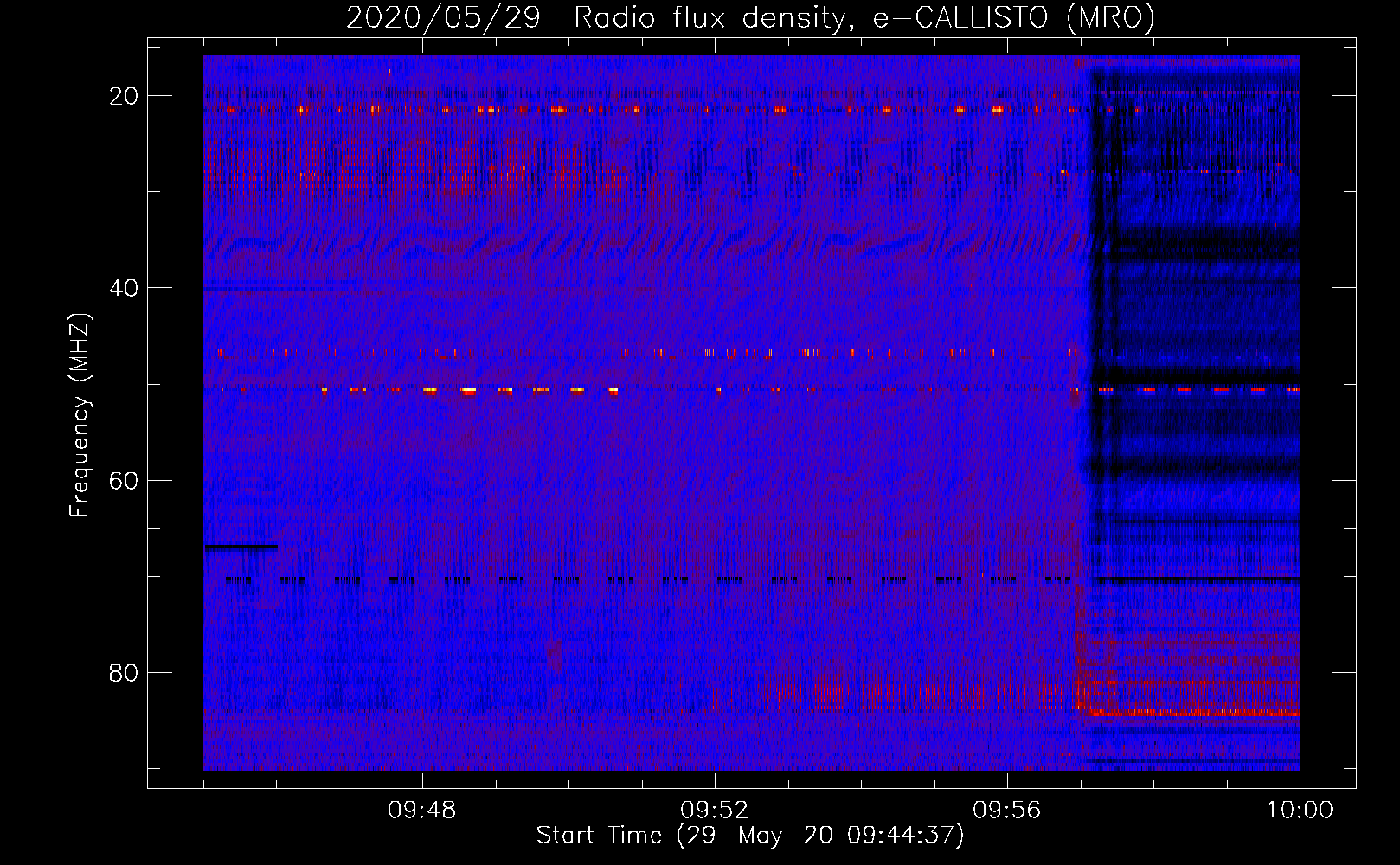The height and width of the screenshot is (865, 1400).
Task: Click the 'Frequency (MHZ)' axis label
Action: coord(80,415)
